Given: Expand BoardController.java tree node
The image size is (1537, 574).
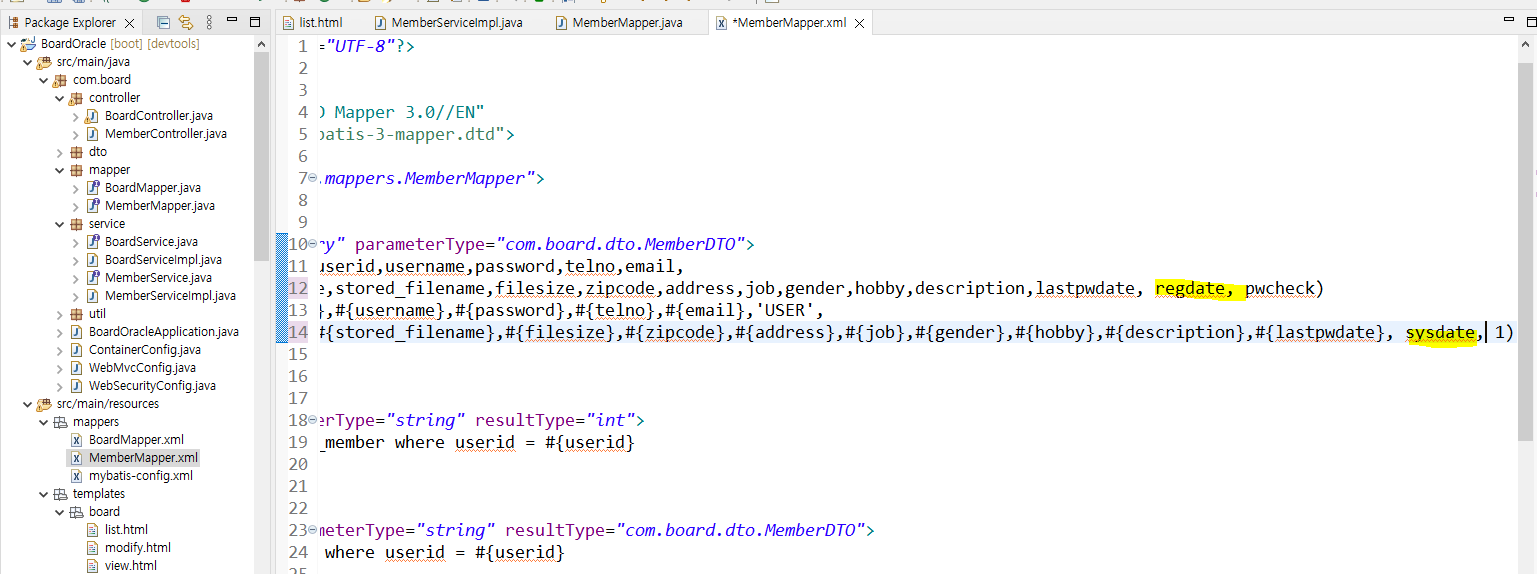Looking at the screenshot, I should (x=75, y=116).
